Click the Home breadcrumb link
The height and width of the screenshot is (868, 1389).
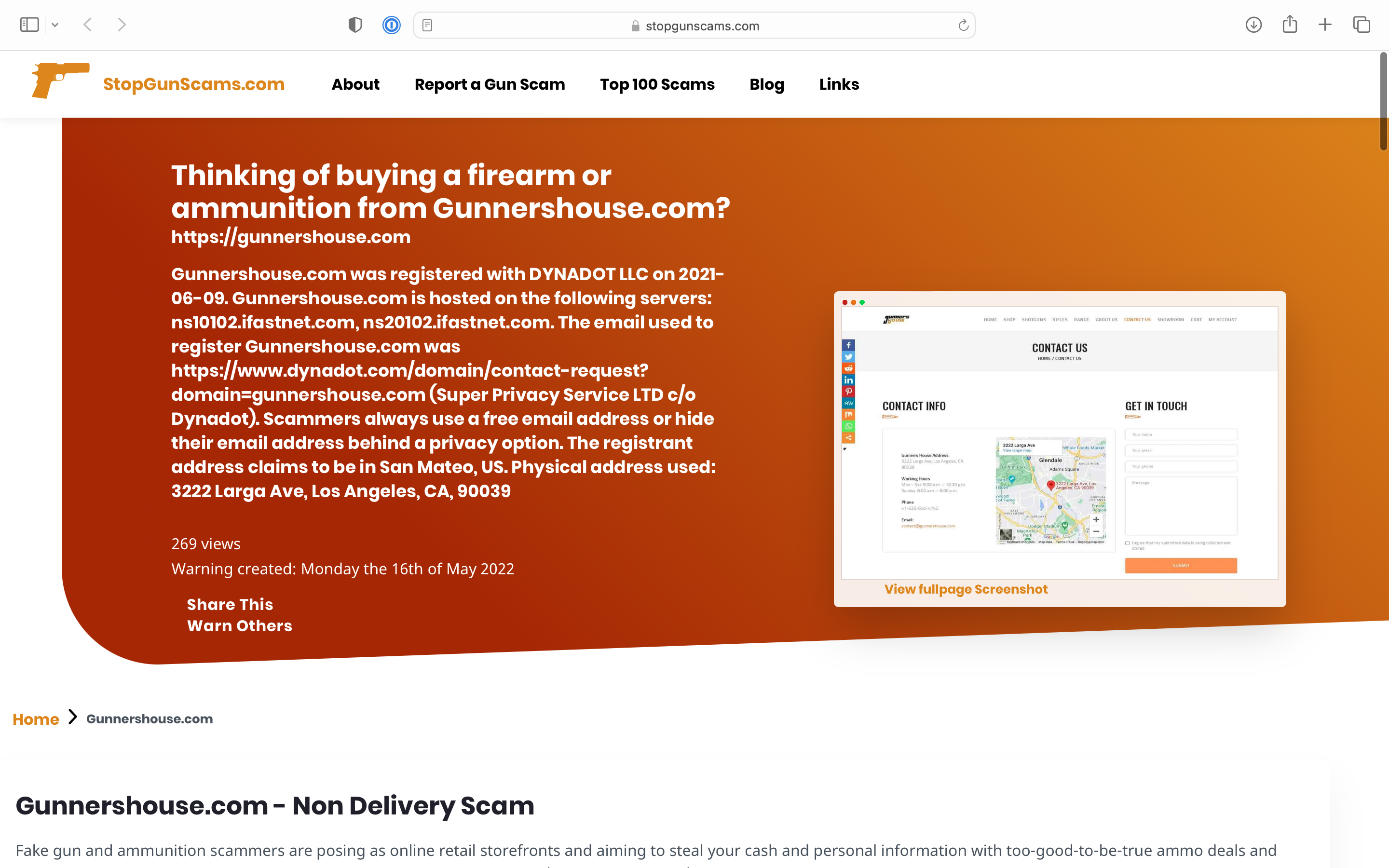[x=36, y=719]
